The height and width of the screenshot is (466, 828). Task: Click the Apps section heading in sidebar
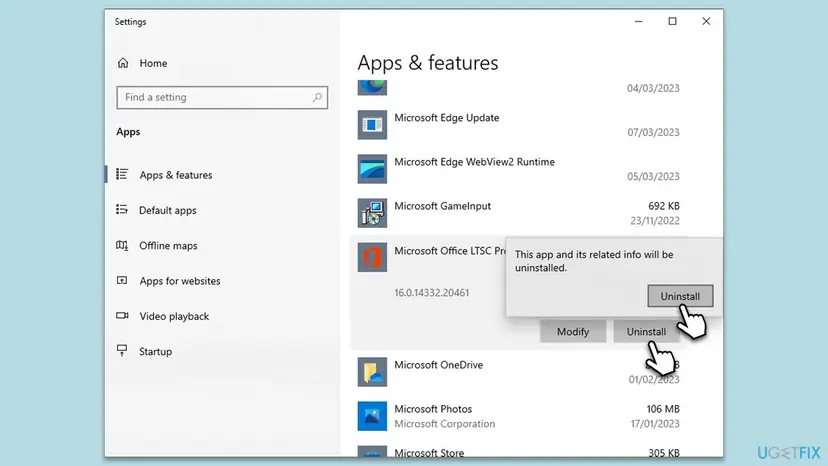[x=128, y=132]
